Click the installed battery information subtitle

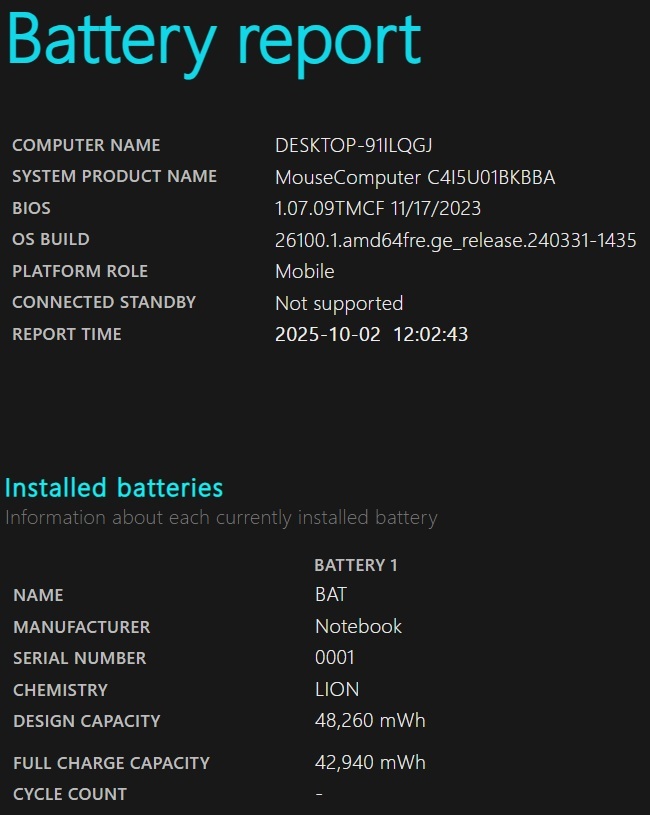(x=221, y=518)
